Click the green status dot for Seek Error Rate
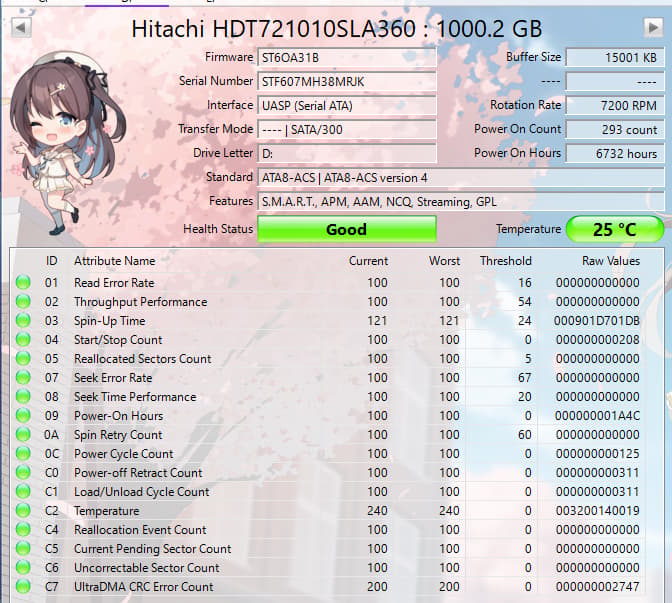This screenshot has width=672, height=603. [x=23, y=378]
